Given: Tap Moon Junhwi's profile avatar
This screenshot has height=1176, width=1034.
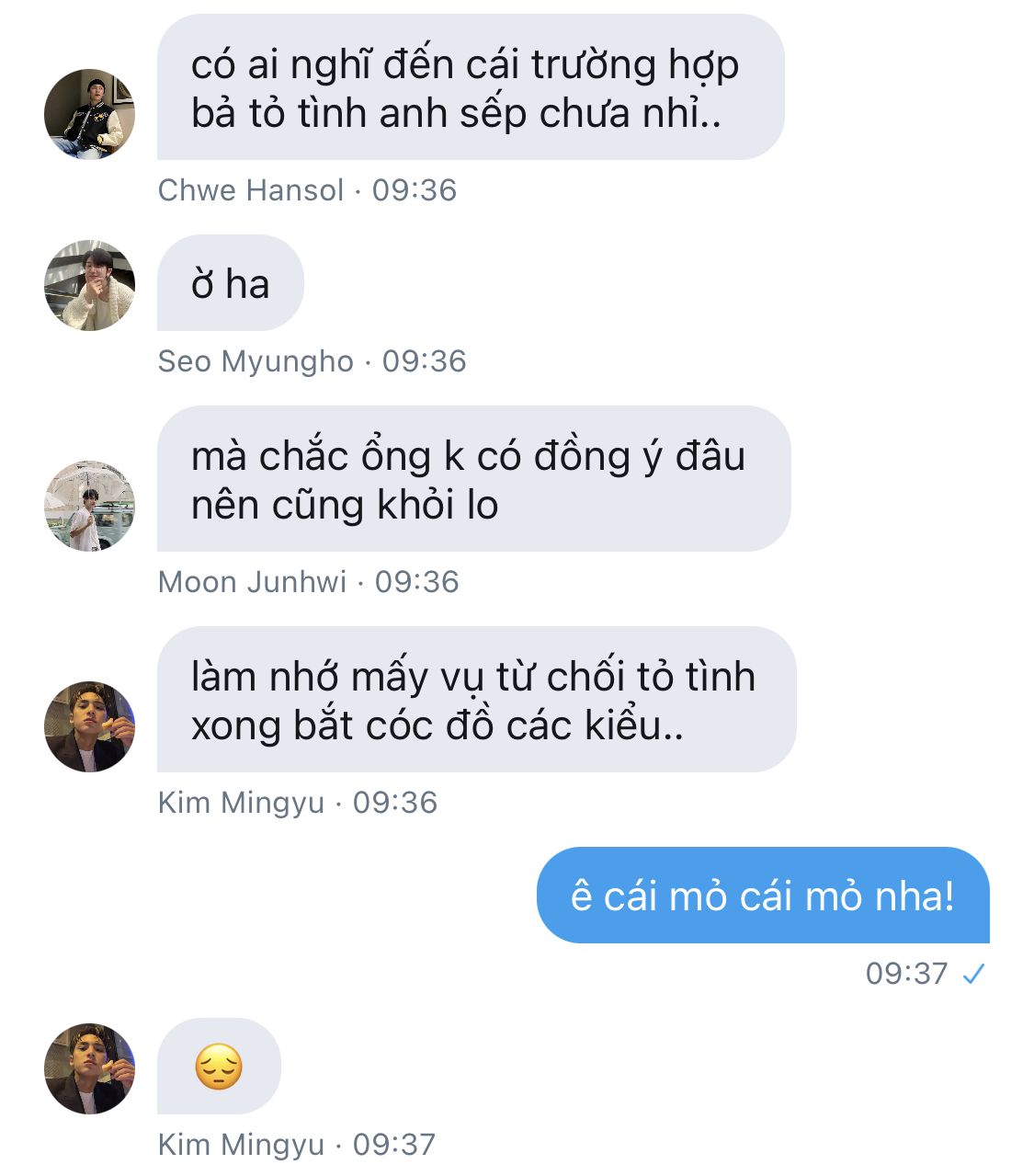Looking at the screenshot, I should tap(89, 506).
